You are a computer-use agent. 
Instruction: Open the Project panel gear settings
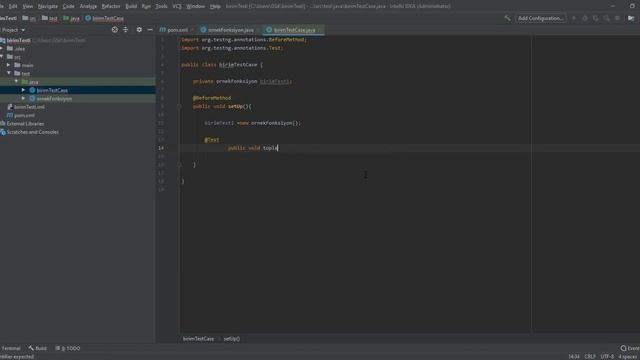tap(139, 30)
